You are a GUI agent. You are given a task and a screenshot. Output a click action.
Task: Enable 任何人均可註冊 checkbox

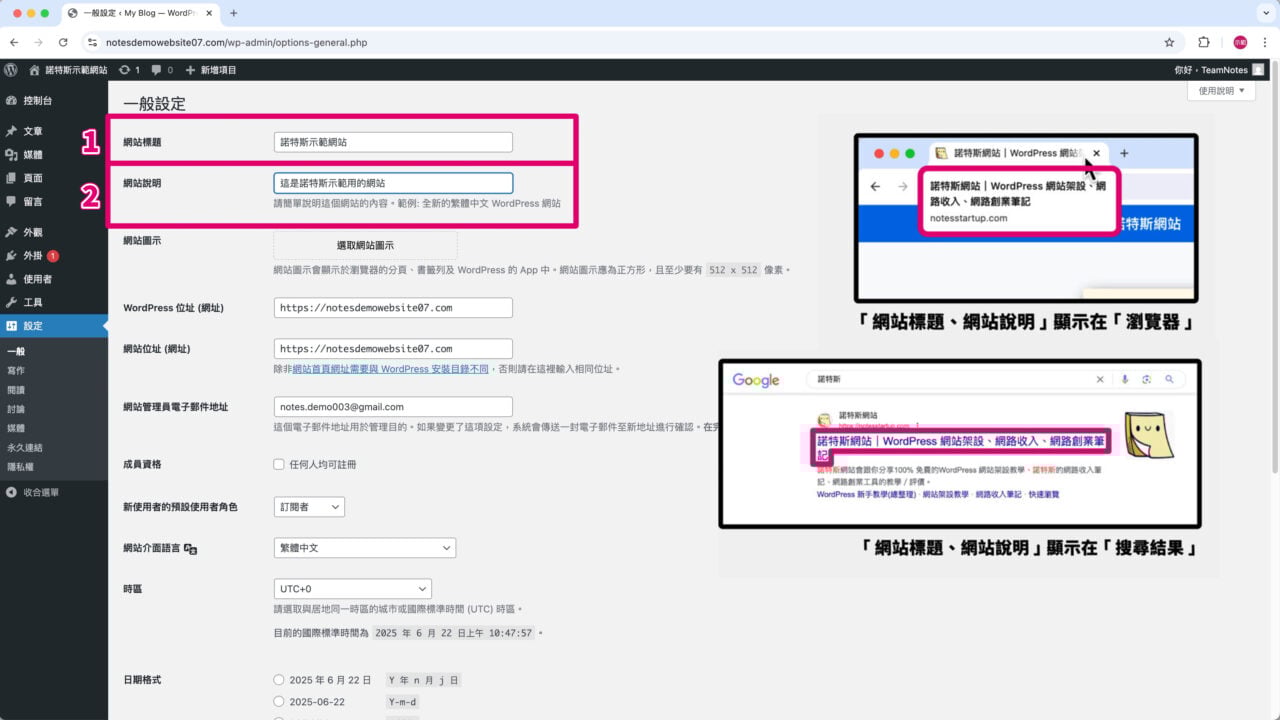point(279,465)
